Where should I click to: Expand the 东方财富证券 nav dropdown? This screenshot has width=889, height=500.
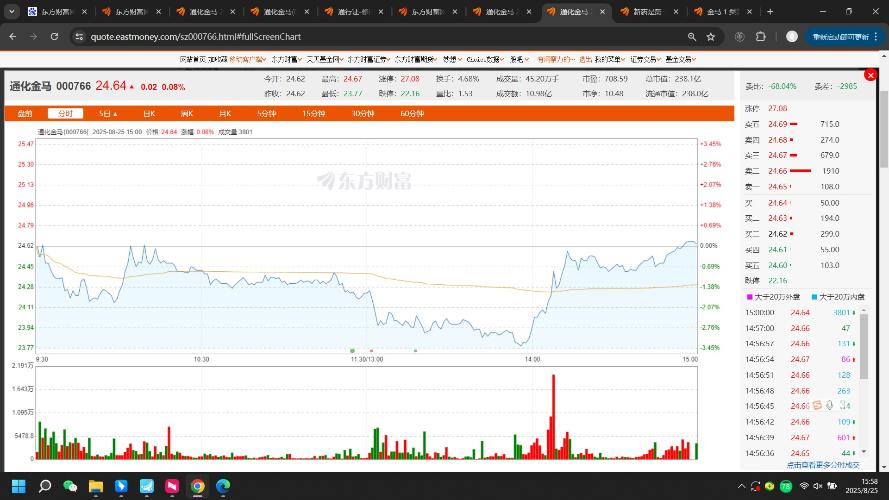point(369,59)
